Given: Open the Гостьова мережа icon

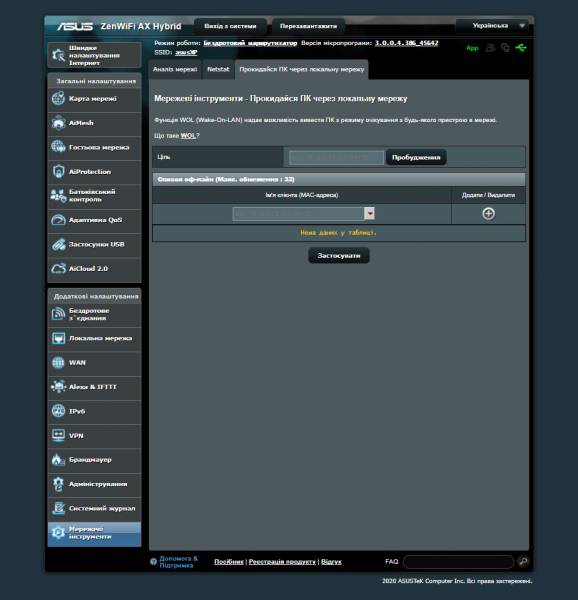Looking at the screenshot, I should click(x=58, y=147).
